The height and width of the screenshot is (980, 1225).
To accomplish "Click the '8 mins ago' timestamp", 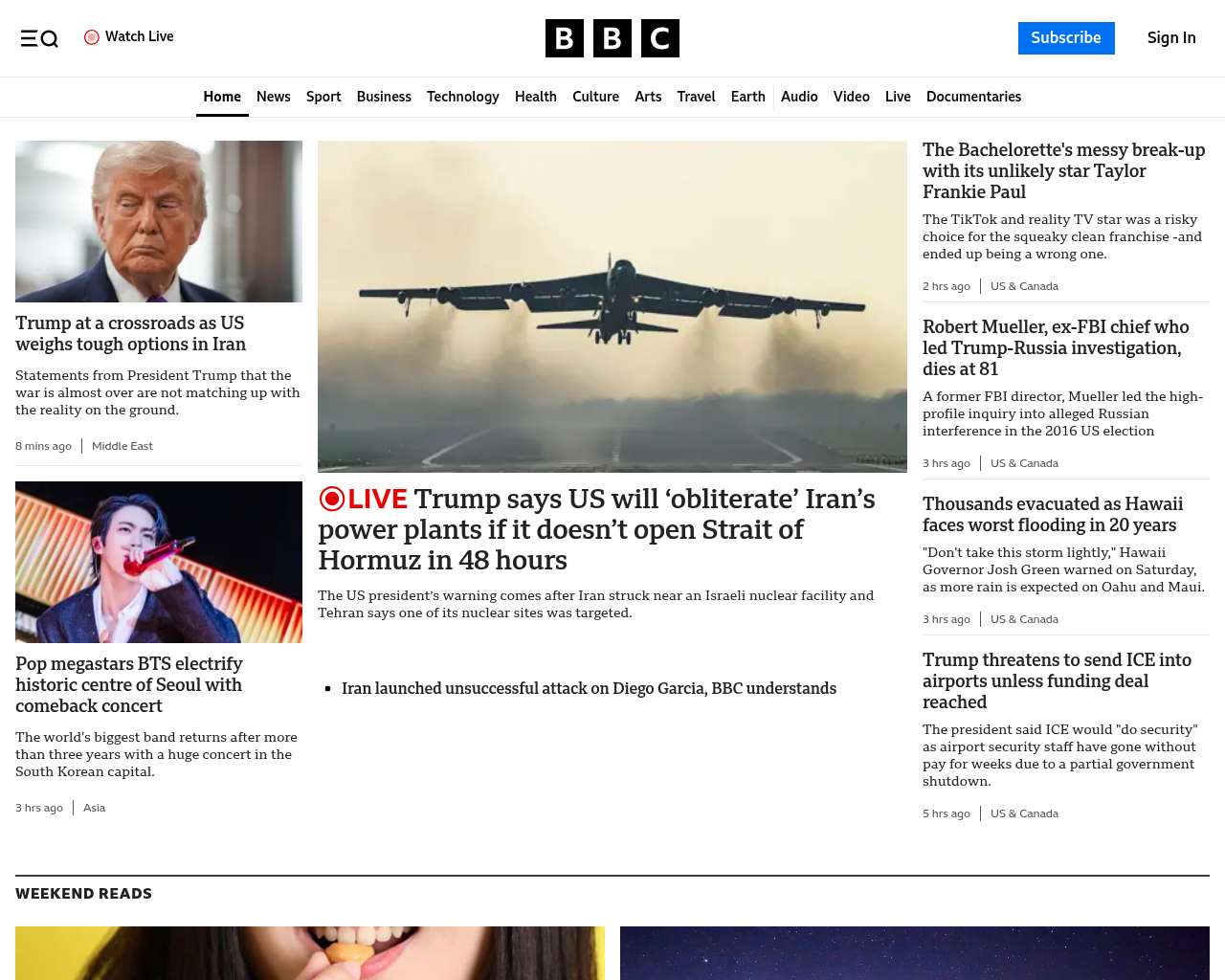I will (x=43, y=446).
